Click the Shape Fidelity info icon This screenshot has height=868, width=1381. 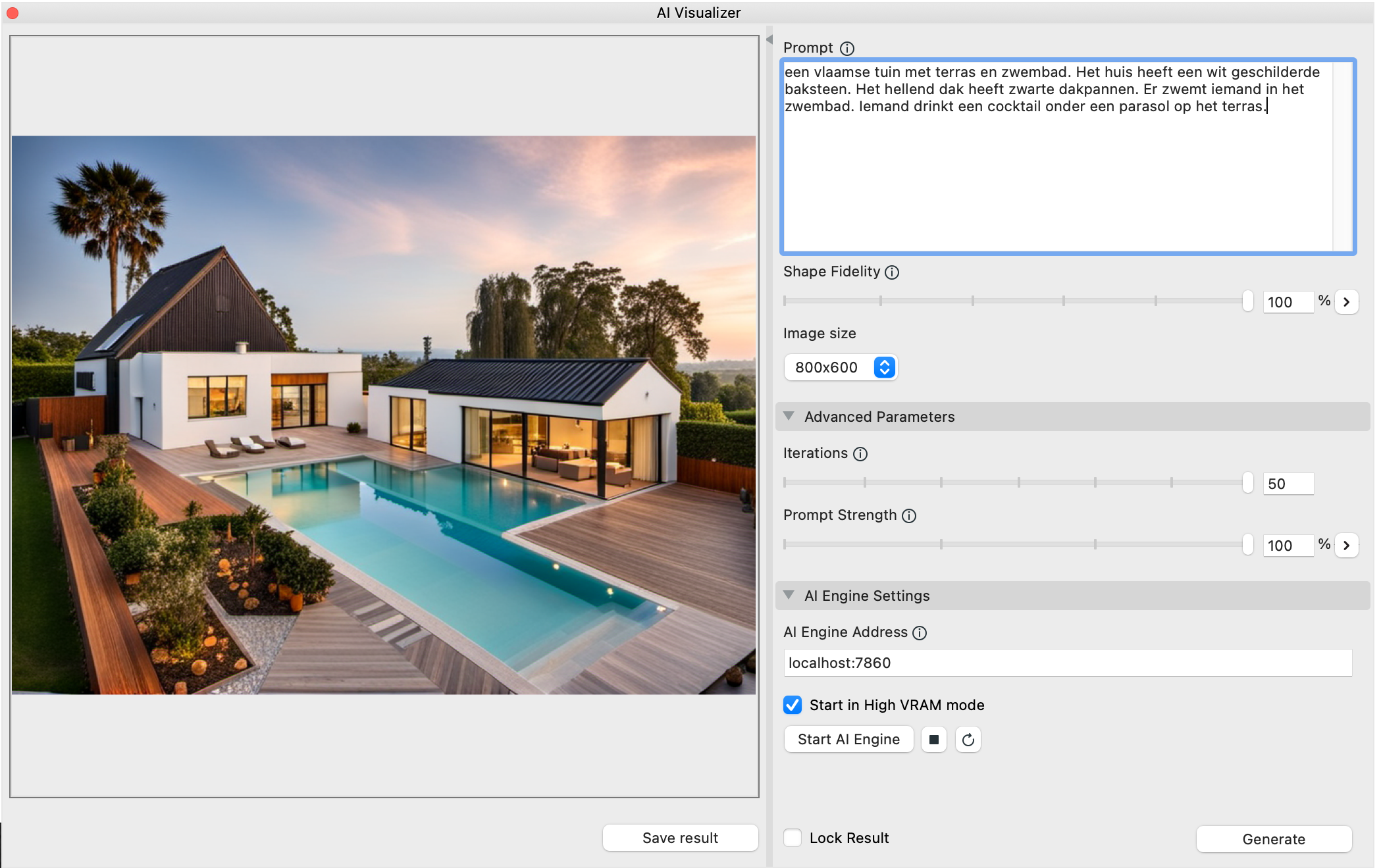tap(892, 272)
